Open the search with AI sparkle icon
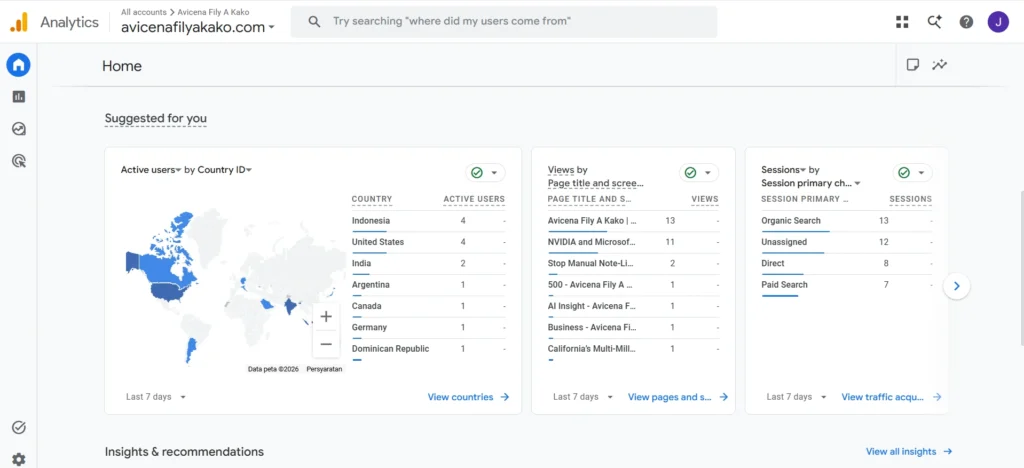Viewport: 1024px width, 468px height. point(935,22)
